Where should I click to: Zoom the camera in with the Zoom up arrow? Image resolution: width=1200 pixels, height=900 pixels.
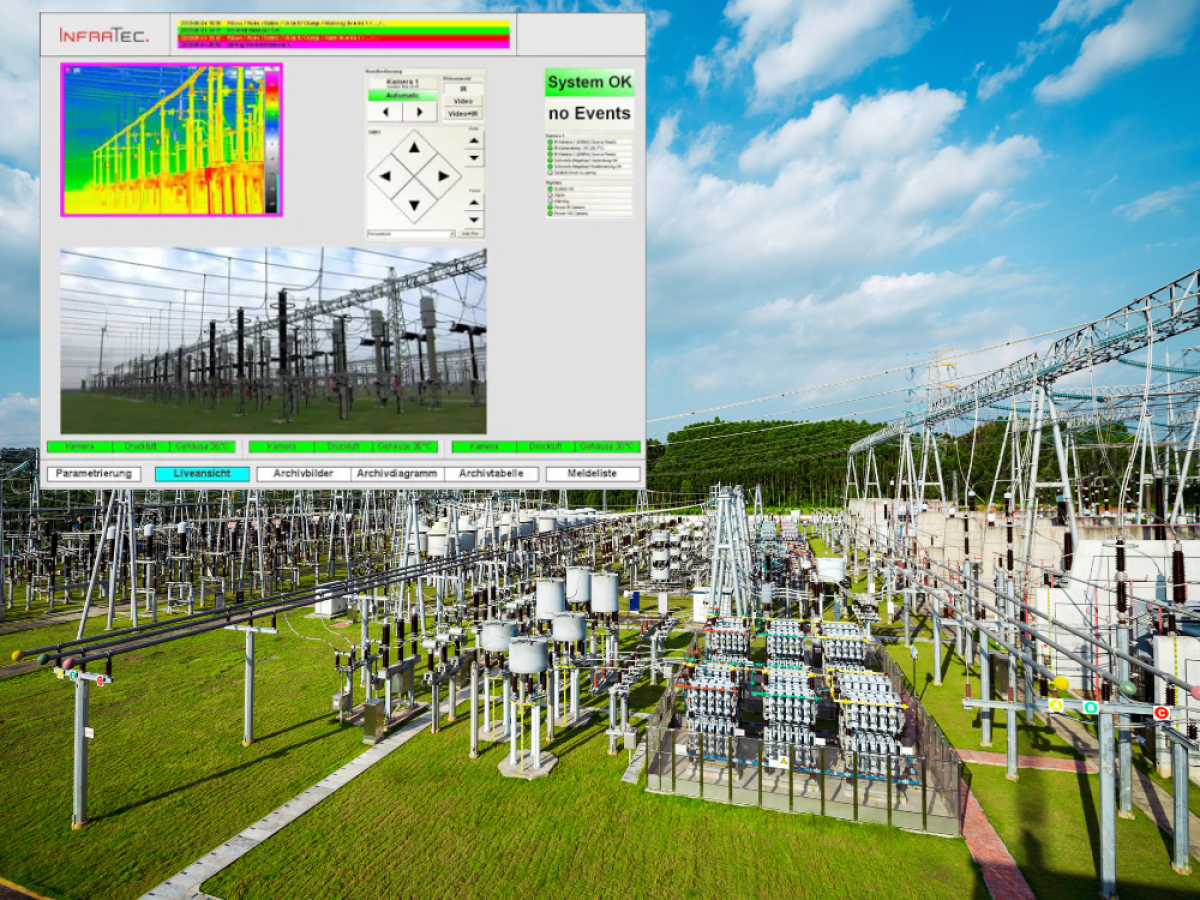pos(473,140)
